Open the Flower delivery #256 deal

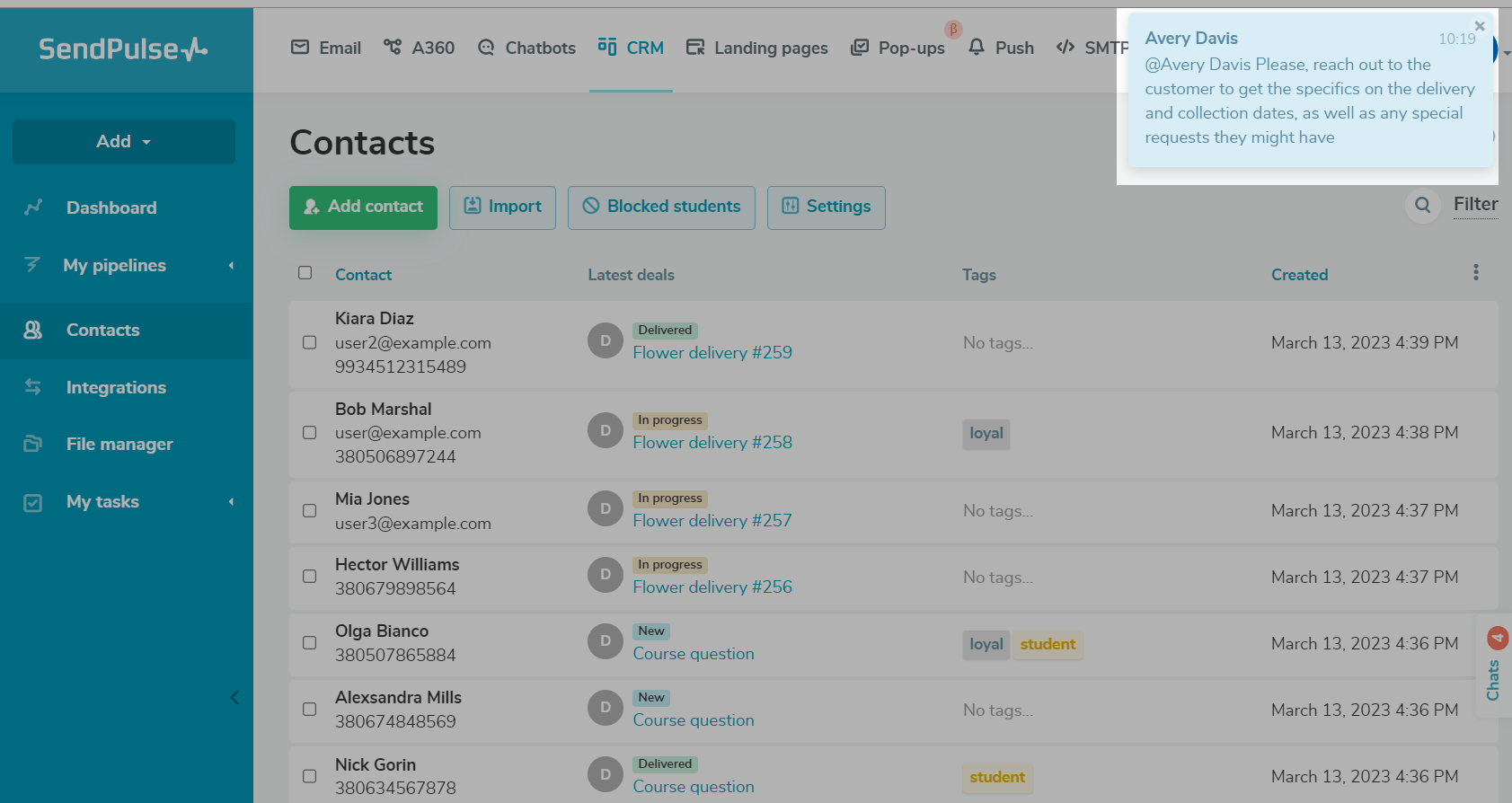click(x=712, y=587)
